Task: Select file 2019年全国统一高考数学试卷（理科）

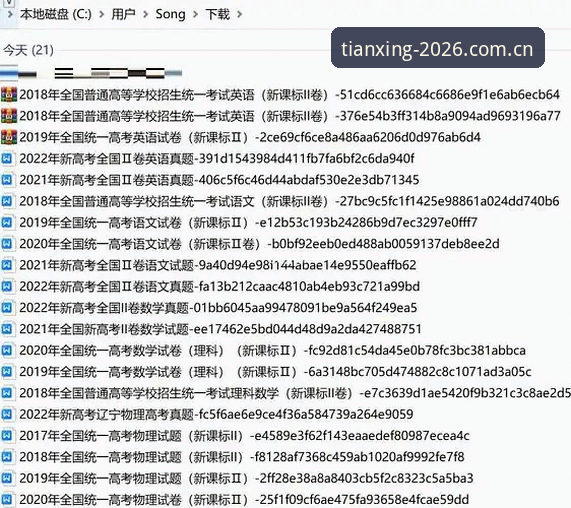Action: 275,372
